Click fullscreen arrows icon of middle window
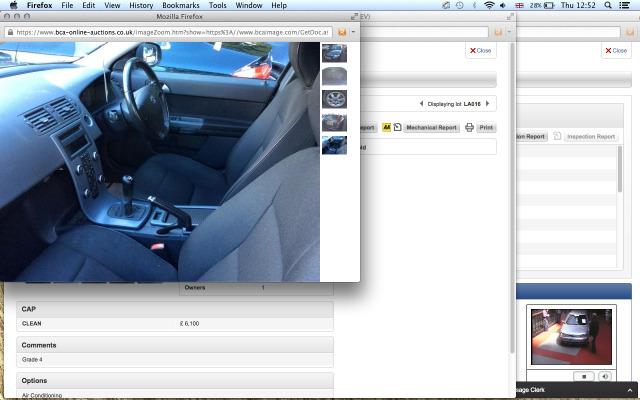640x400 pixels. coord(510,16)
